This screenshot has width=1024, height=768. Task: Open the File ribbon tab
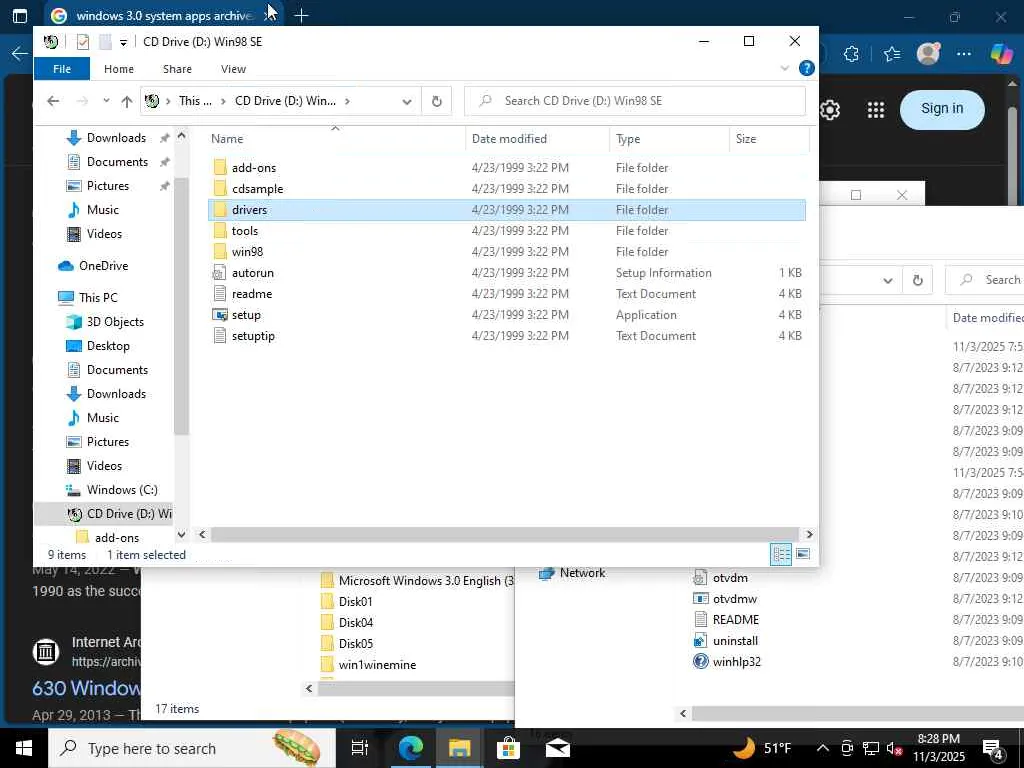click(61, 69)
